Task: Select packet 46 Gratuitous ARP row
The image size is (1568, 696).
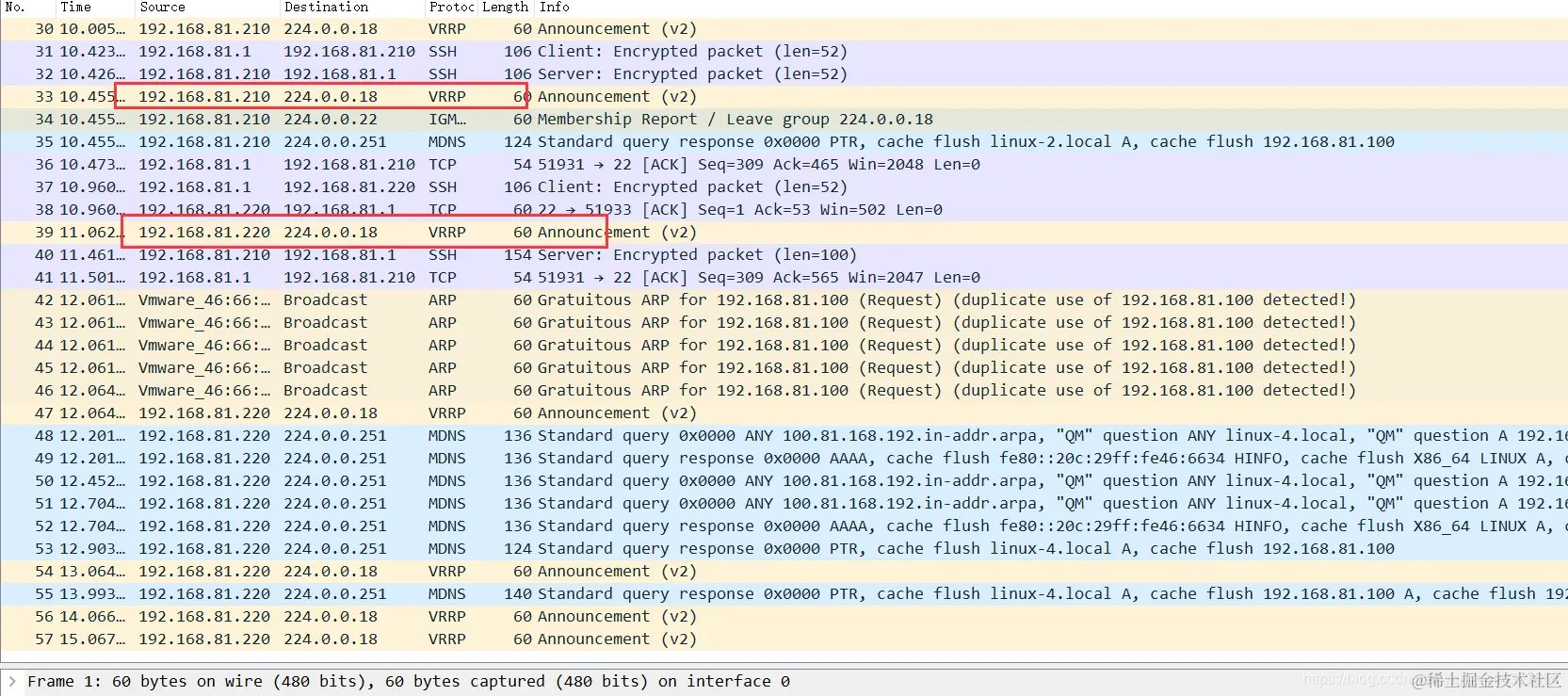Action: click(x=784, y=391)
